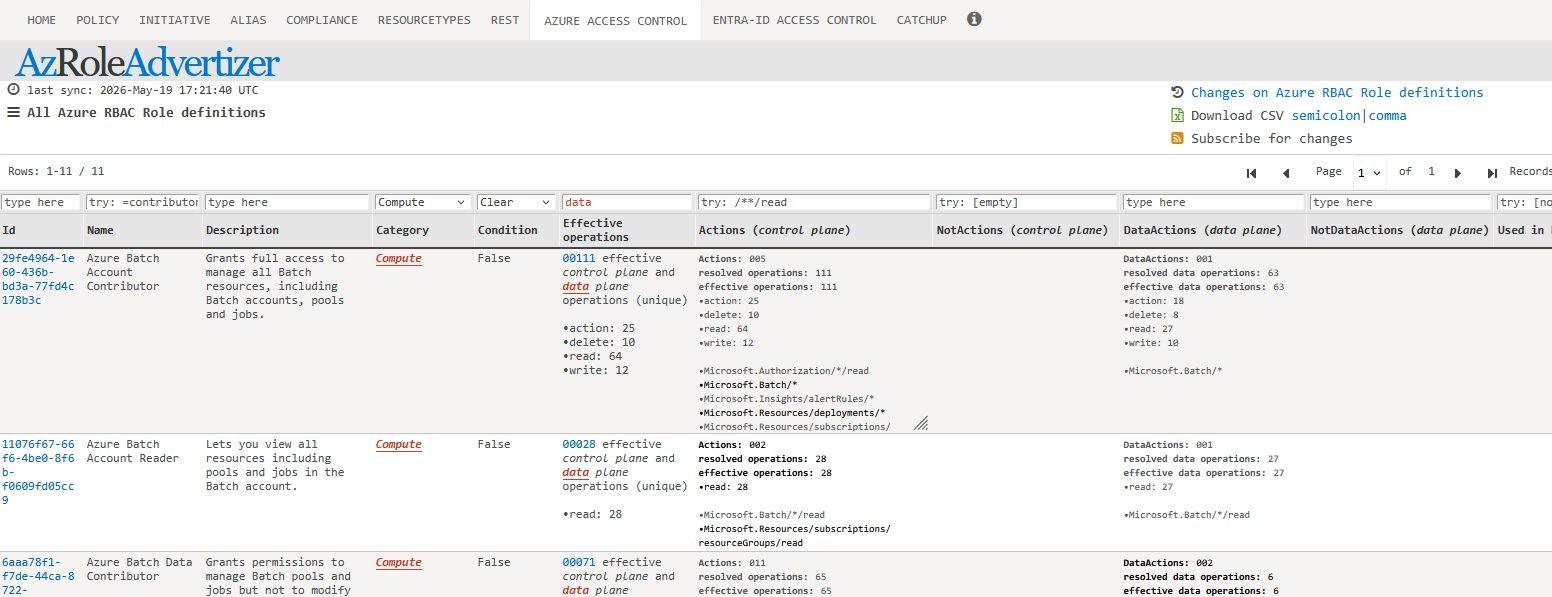Click Compute category link for Batch Data Contributor
The width and height of the screenshot is (1552, 597).
click(399, 562)
